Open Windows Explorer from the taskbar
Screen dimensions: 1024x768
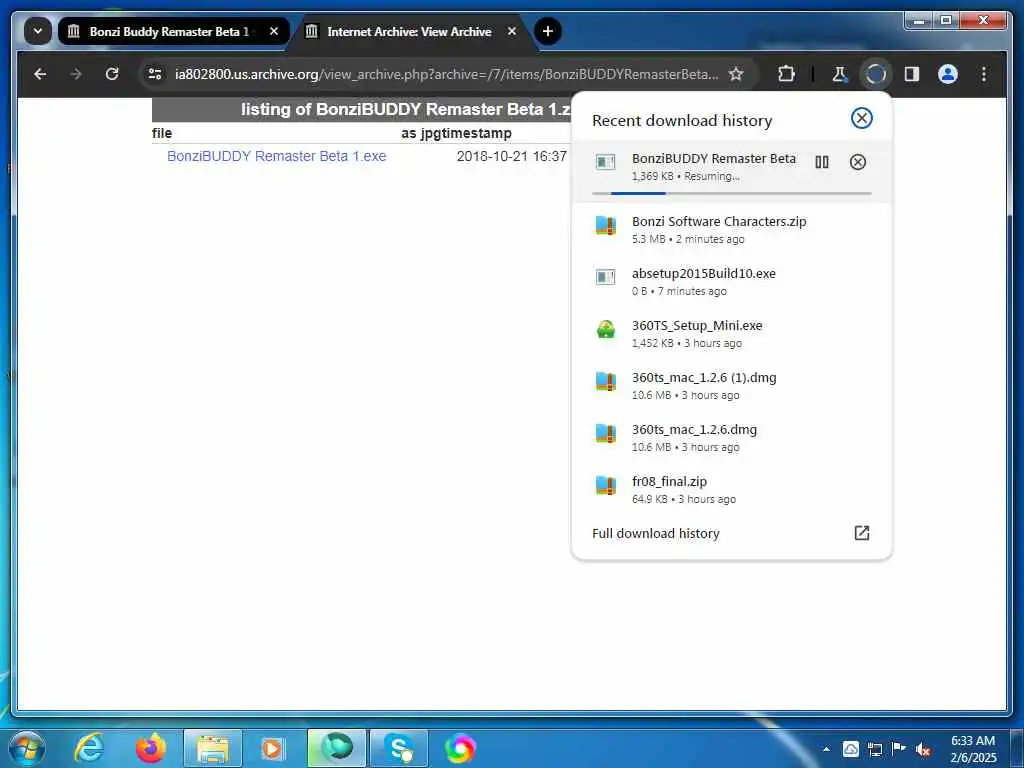213,748
